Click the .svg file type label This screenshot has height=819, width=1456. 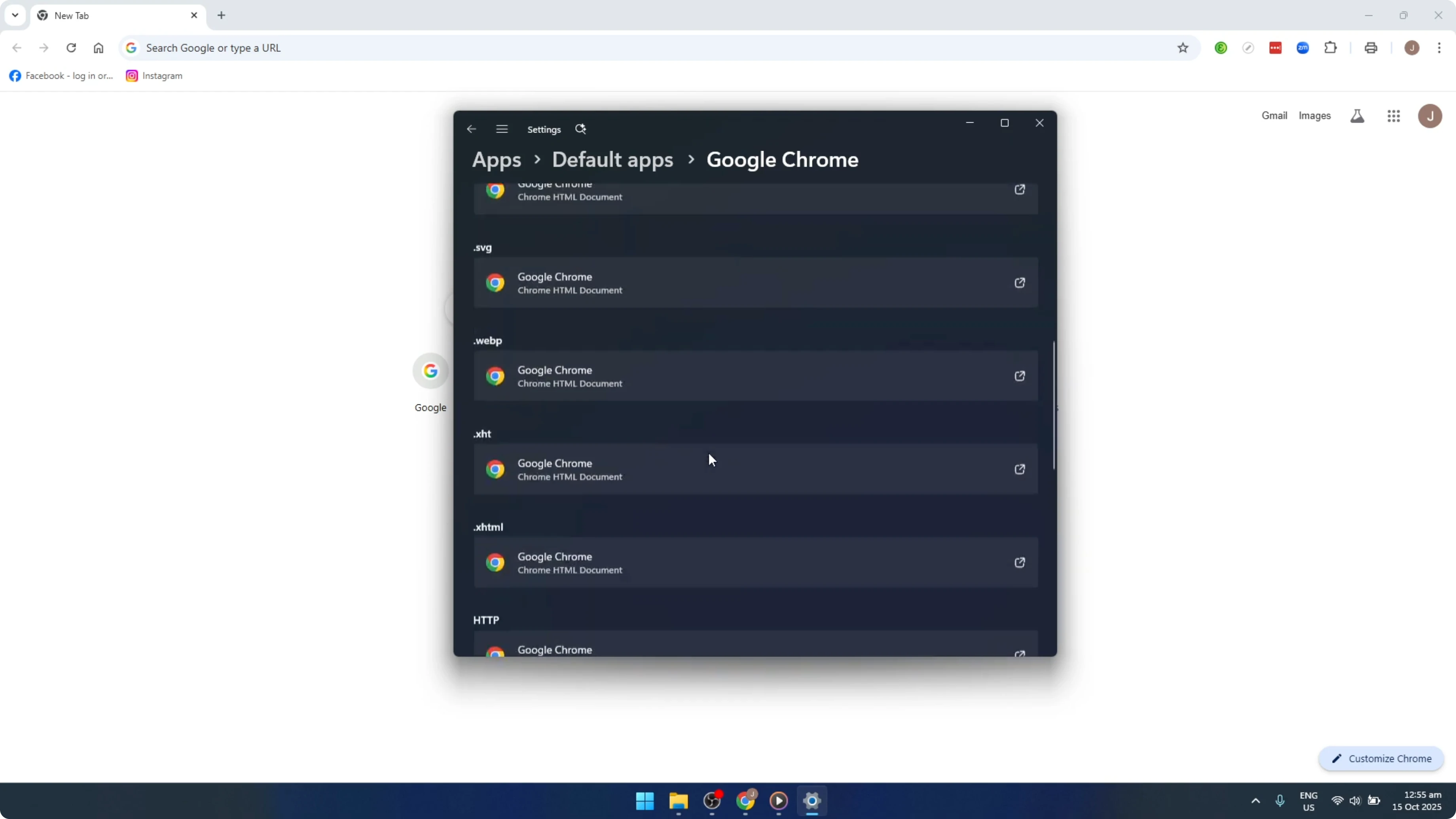(482, 248)
